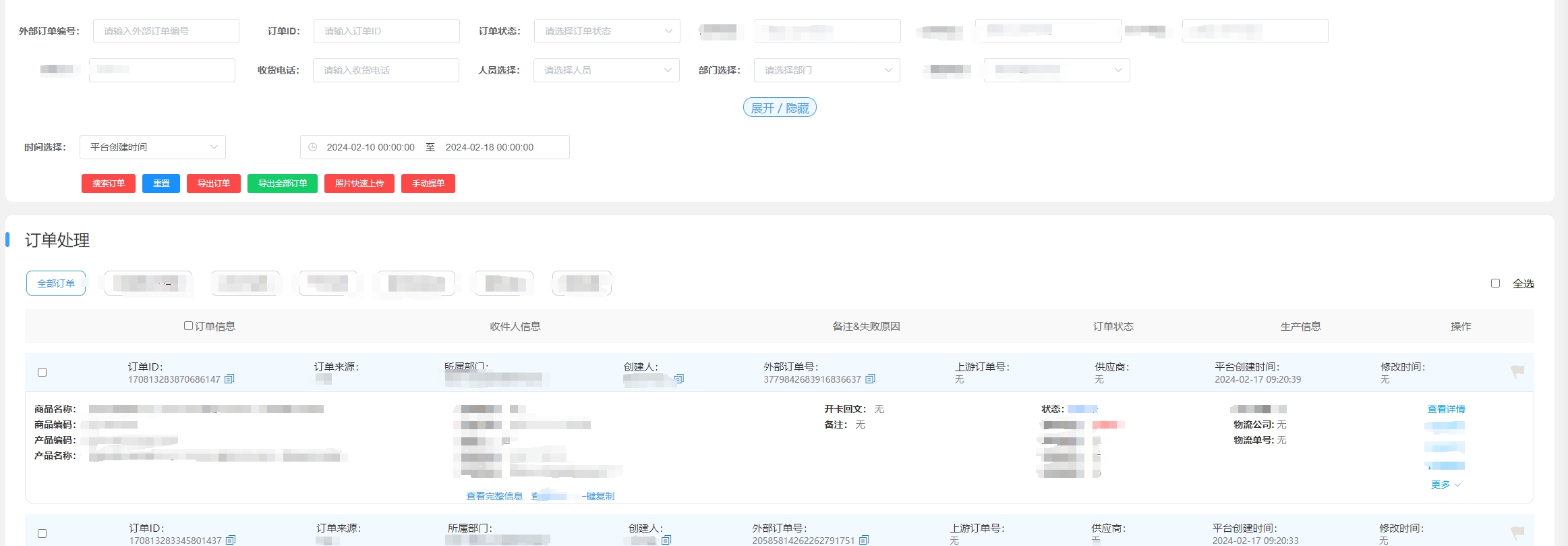This screenshot has width=1568, height=546.
Task: Open 查看详情 link for first order
Action: point(1446,409)
